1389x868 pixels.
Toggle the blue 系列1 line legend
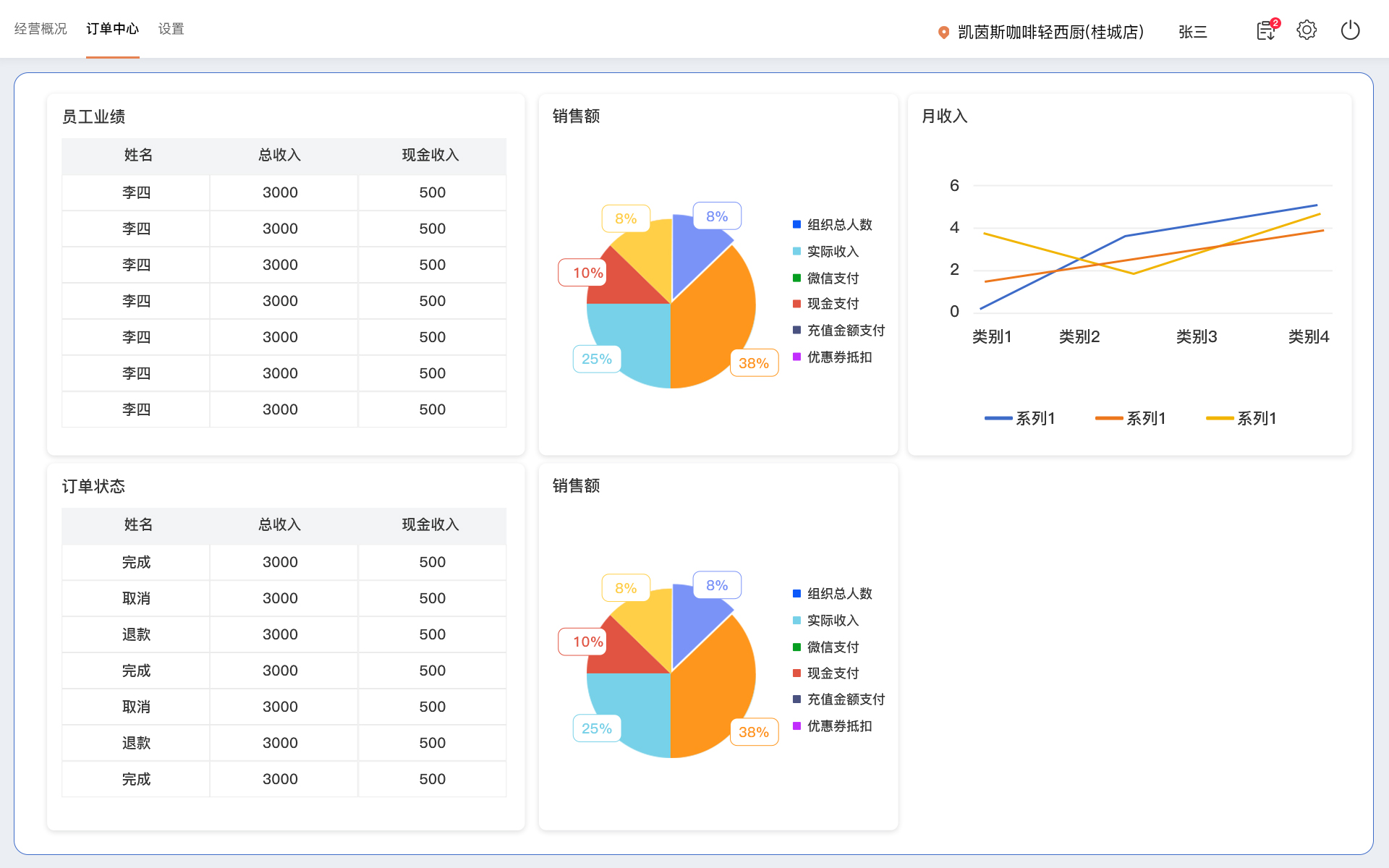(1020, 418)
